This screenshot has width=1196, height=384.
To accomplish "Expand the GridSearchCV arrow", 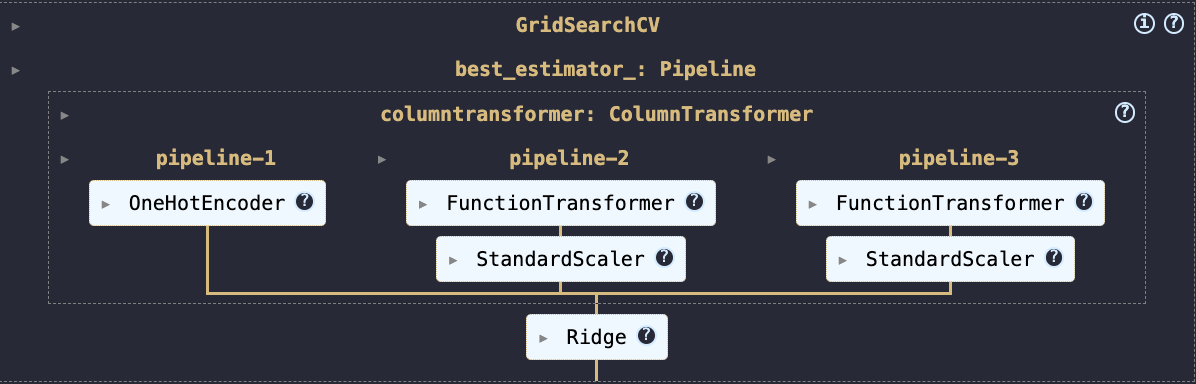I will [16, 27].
